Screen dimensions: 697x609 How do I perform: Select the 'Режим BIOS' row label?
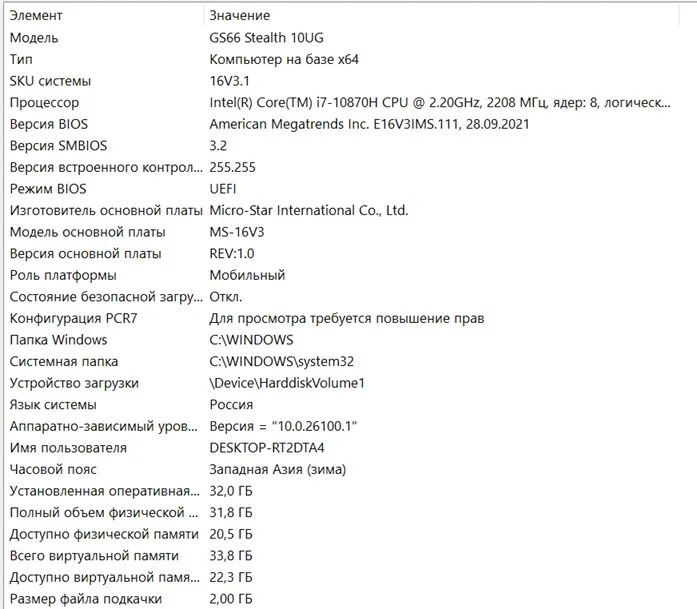pyautogui.click(x=48, y=189)
